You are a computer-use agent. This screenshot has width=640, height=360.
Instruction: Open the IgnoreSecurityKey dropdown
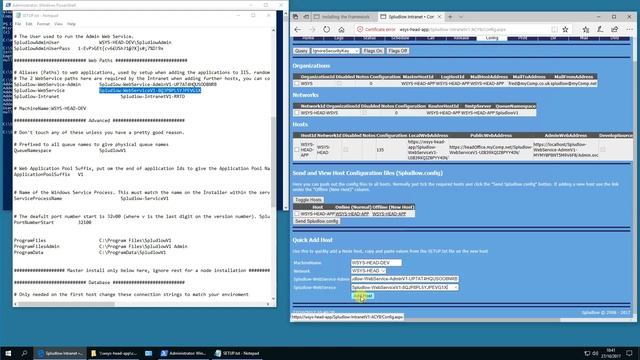(336, 51)
